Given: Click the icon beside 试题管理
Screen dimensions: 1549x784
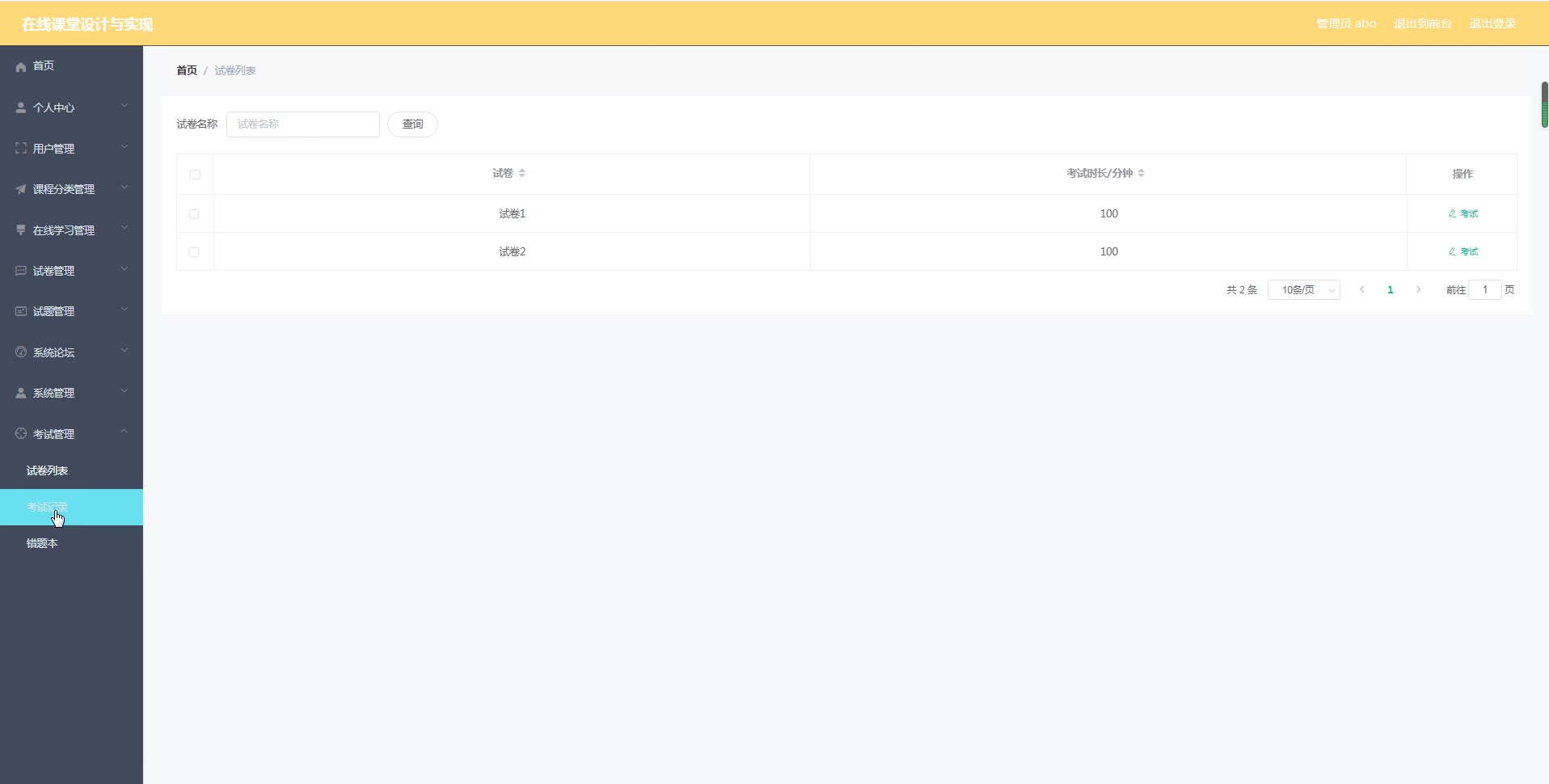Looking at the screenshot, I should [x=21, y=311].
